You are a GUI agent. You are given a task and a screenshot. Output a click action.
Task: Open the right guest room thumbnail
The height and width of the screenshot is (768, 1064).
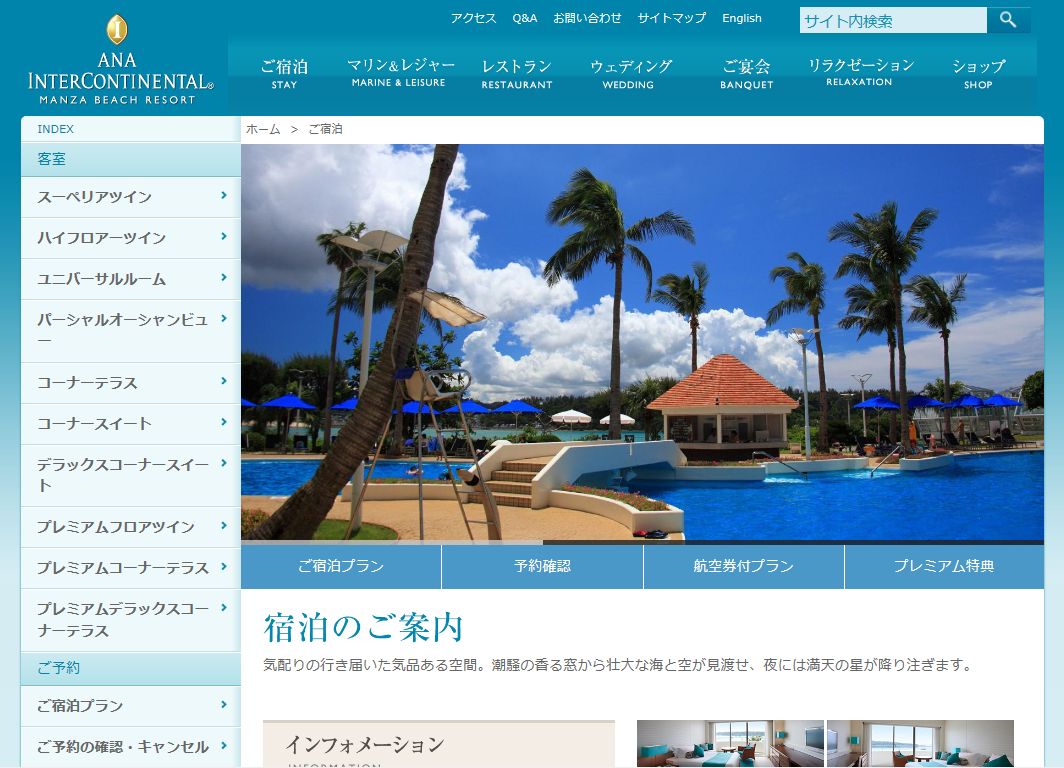coord(920,744)
